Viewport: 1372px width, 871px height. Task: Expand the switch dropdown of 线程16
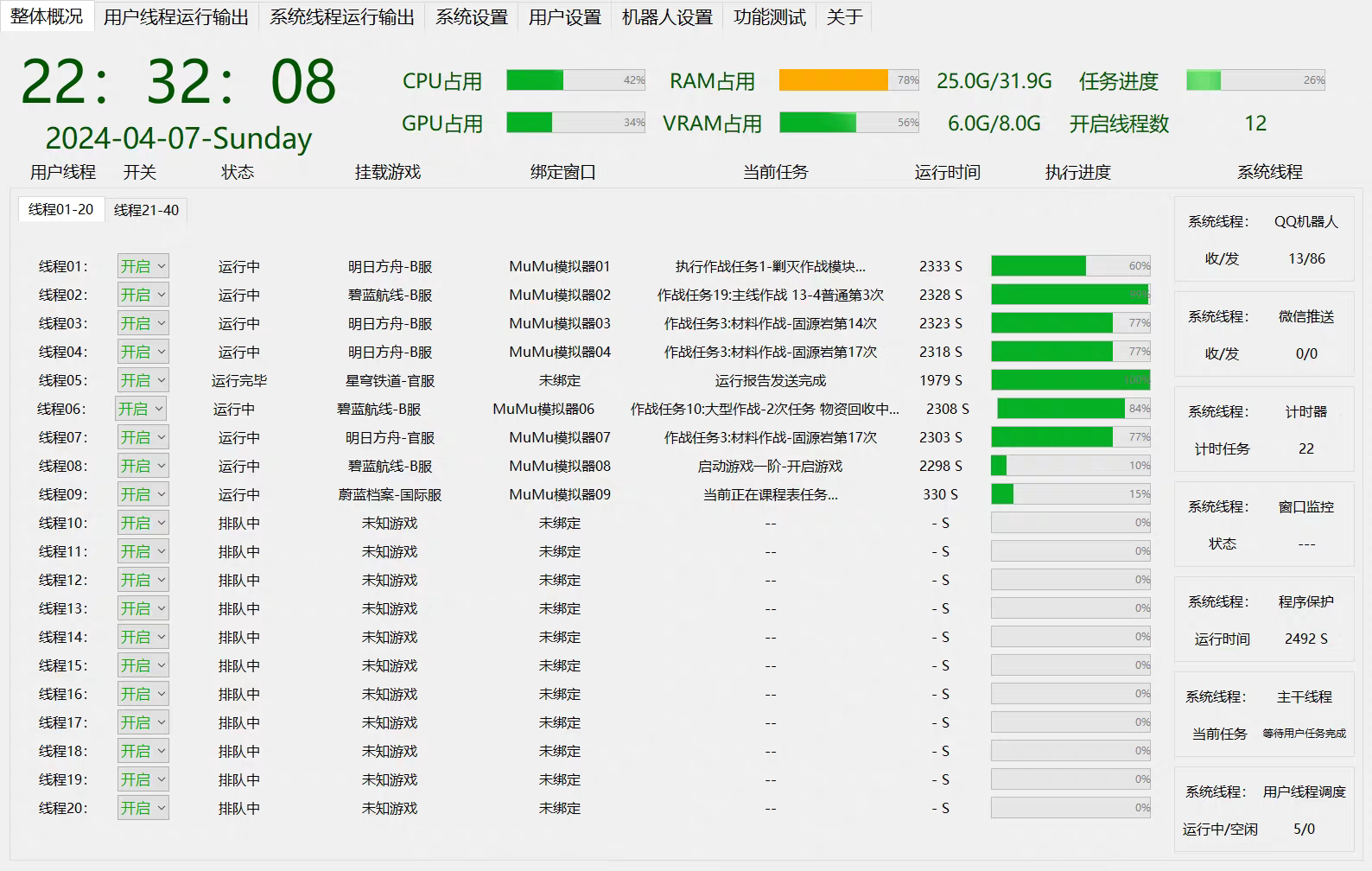143,694
